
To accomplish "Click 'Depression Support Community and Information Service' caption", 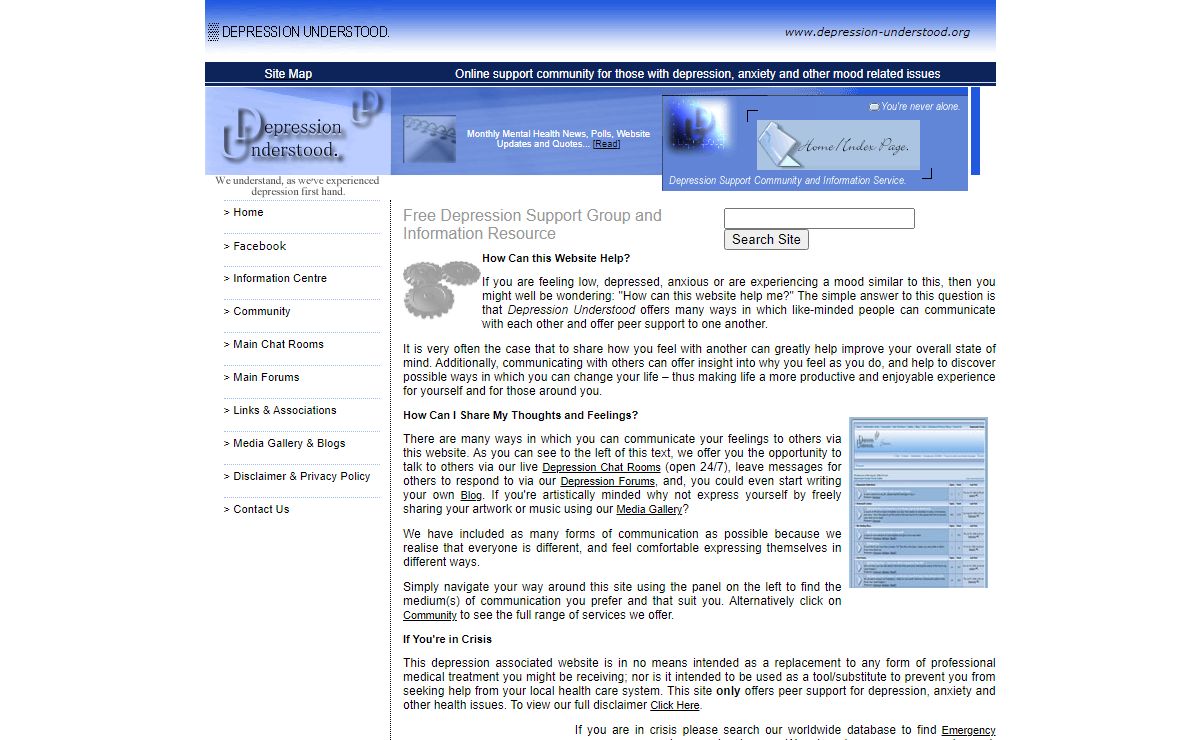I will tap(787, 181).
